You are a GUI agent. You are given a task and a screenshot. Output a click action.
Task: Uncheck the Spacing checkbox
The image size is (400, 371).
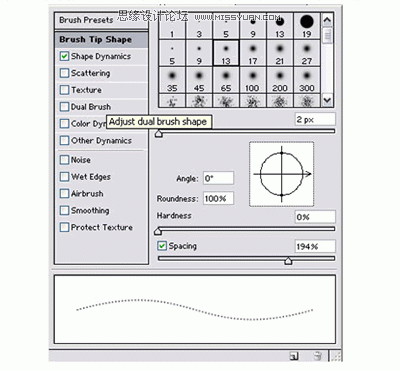(162, 246)
